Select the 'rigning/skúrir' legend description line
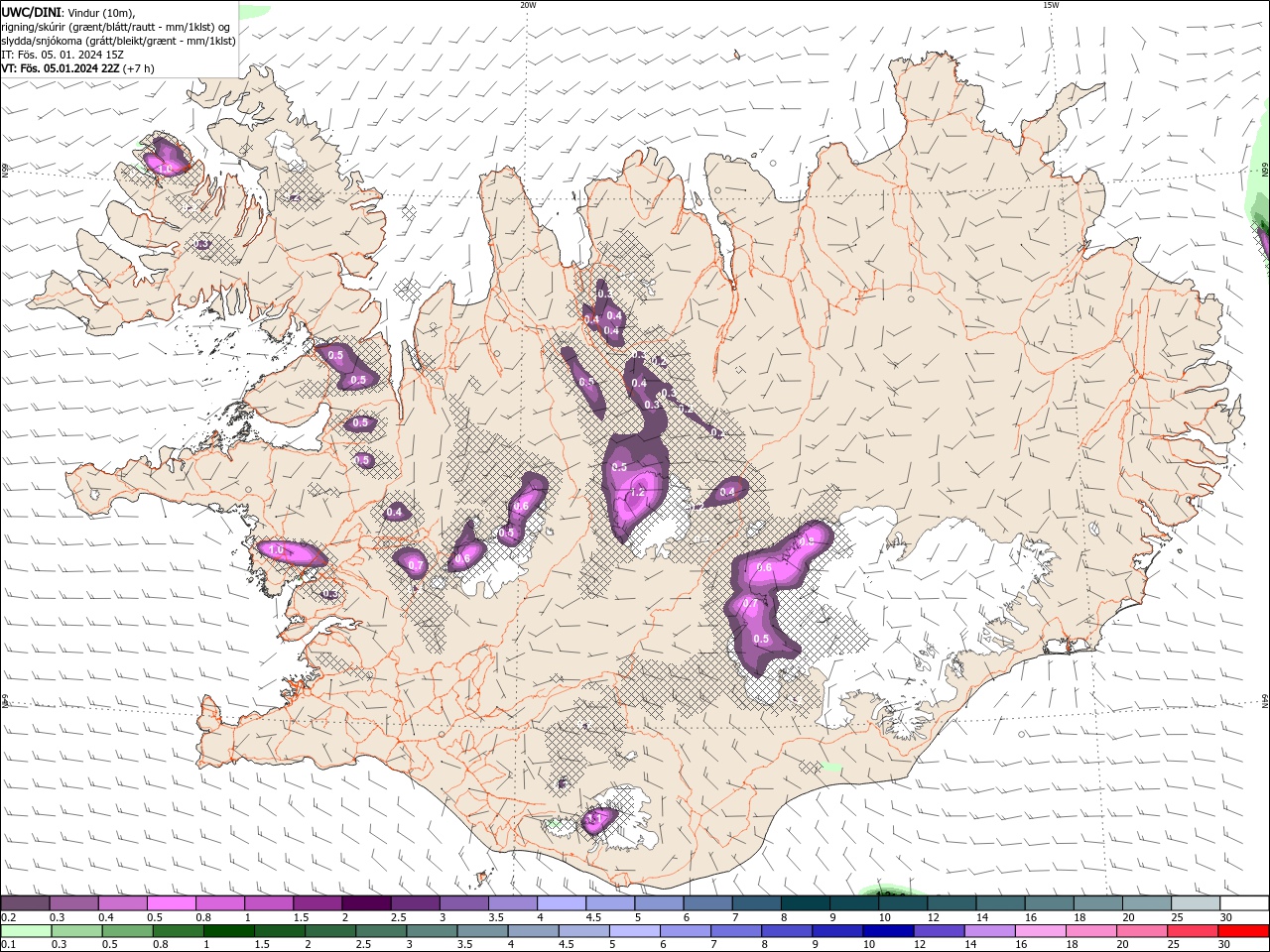 pyautogui.click(x=116, y=27)
